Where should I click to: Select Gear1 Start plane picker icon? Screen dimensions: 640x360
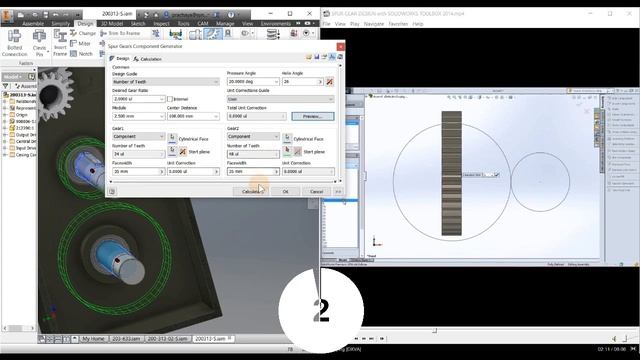pyautogui.click(x=172, y=151)
